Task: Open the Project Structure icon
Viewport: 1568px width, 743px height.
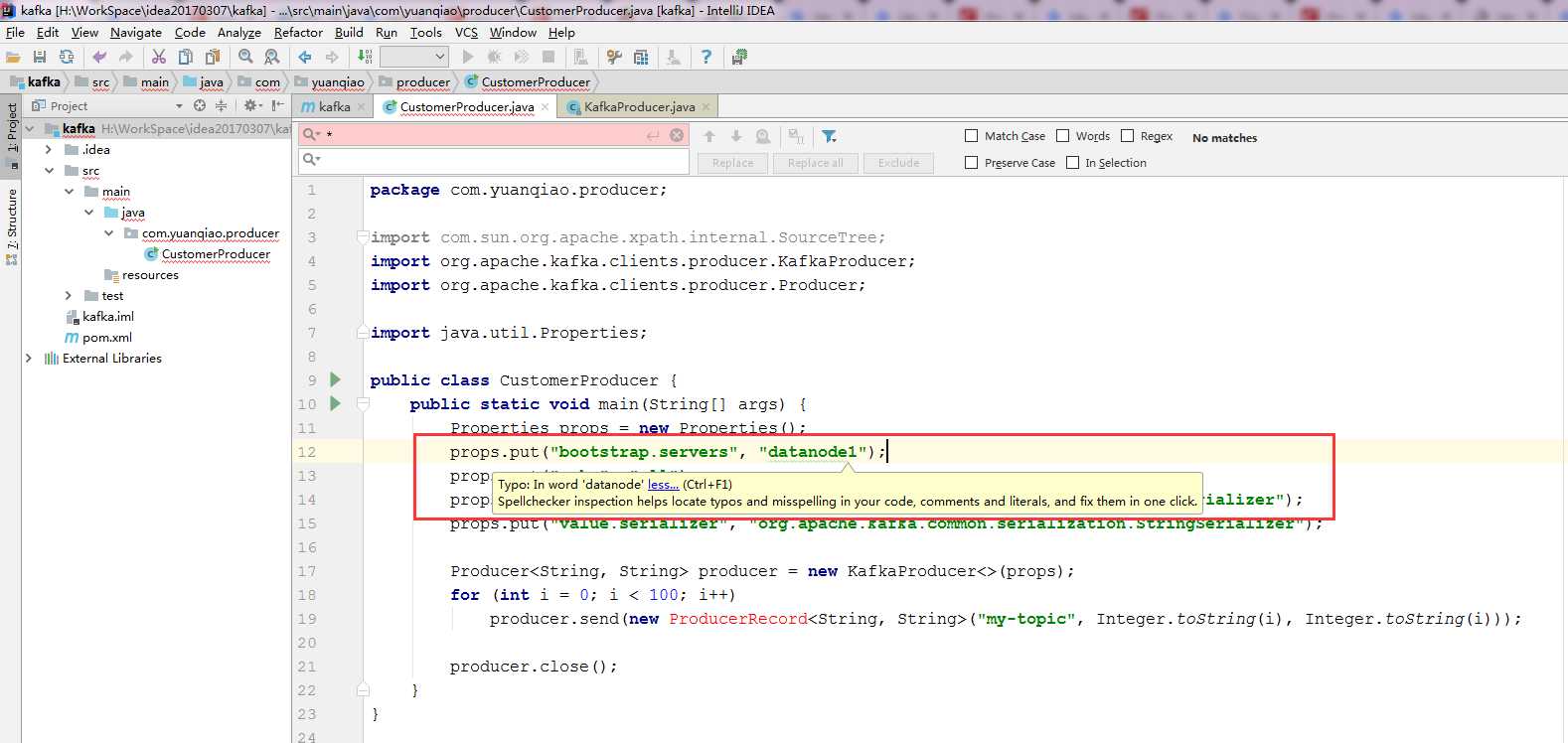Action: [x=641, y=58]
